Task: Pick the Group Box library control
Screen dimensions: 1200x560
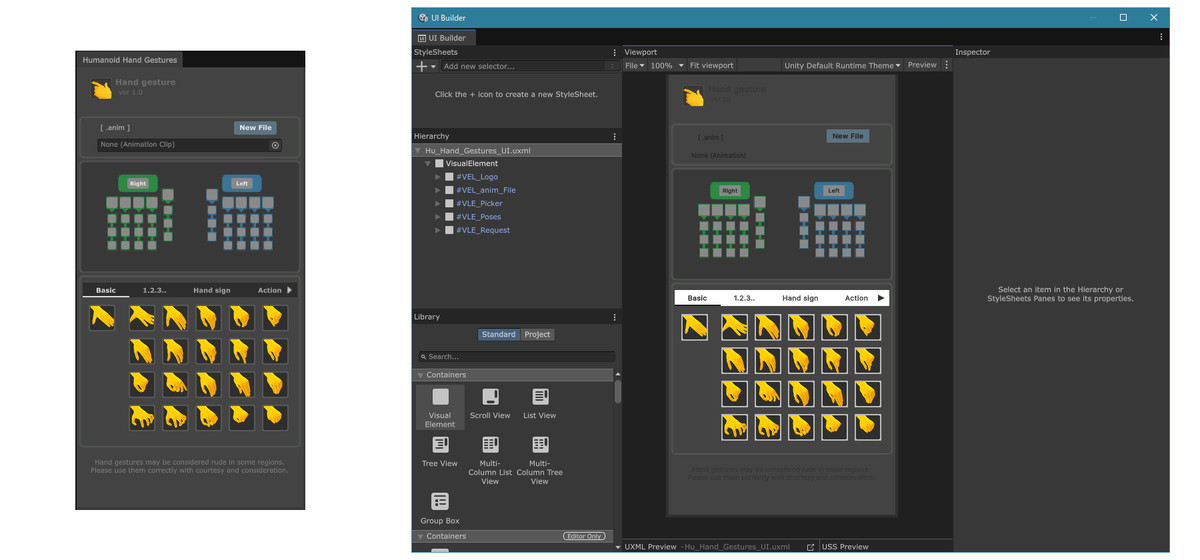Action: [440, 508]
